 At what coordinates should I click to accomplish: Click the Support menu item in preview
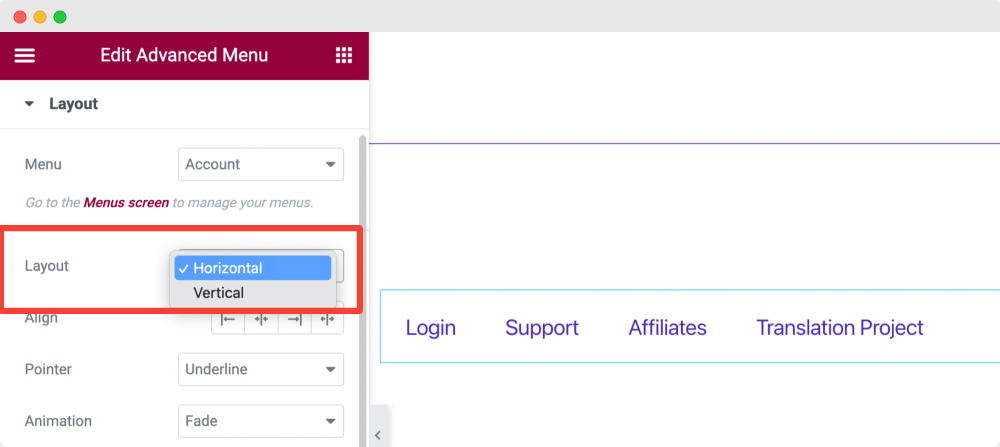coord(542,328)
